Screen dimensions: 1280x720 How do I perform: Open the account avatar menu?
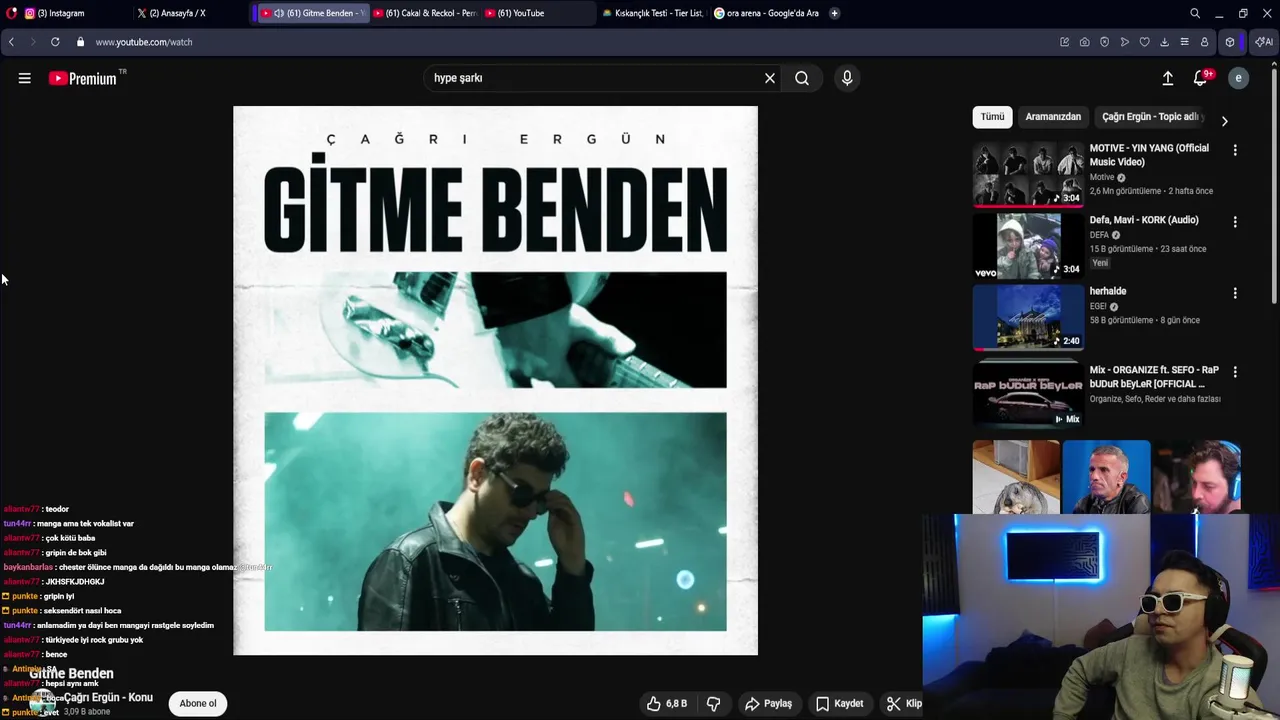coord(1238,78)
